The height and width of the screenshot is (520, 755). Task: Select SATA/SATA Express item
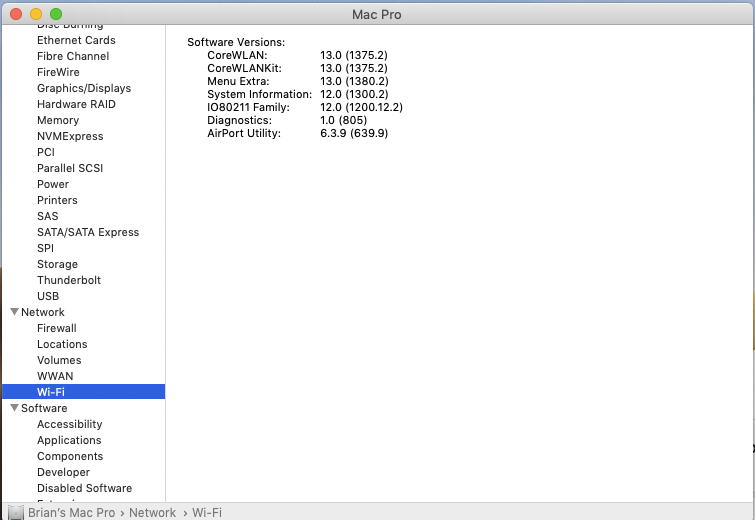[88, 232]
